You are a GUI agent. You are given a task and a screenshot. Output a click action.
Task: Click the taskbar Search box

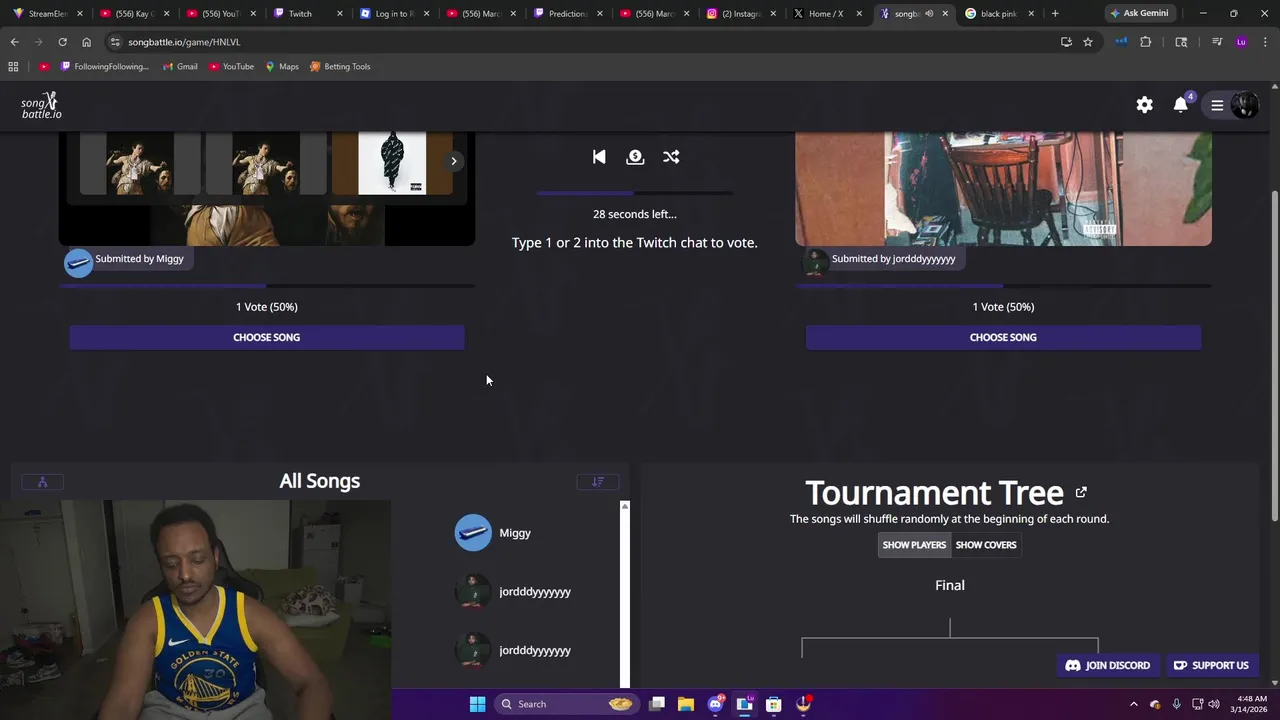coord(568,704)
